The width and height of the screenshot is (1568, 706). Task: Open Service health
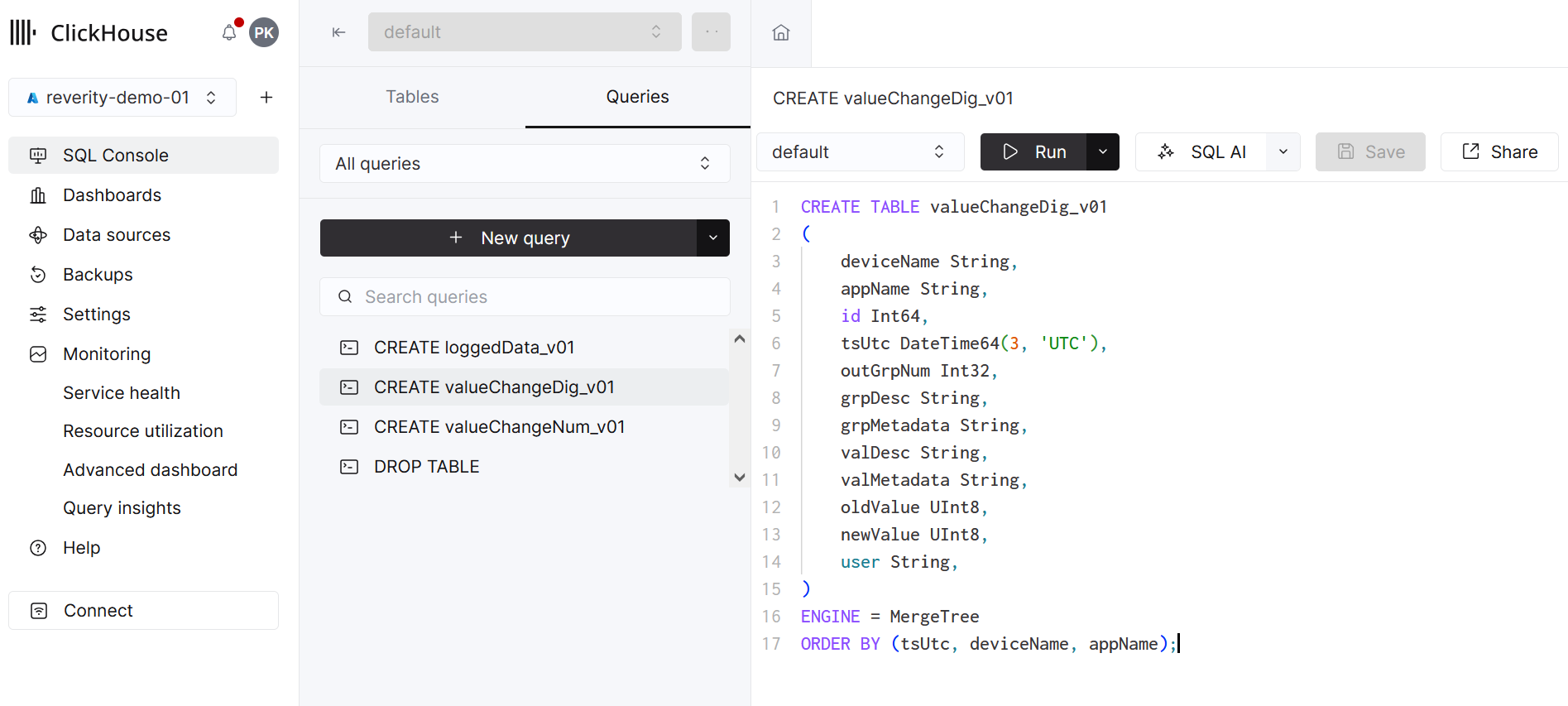(x=122, y=393)
